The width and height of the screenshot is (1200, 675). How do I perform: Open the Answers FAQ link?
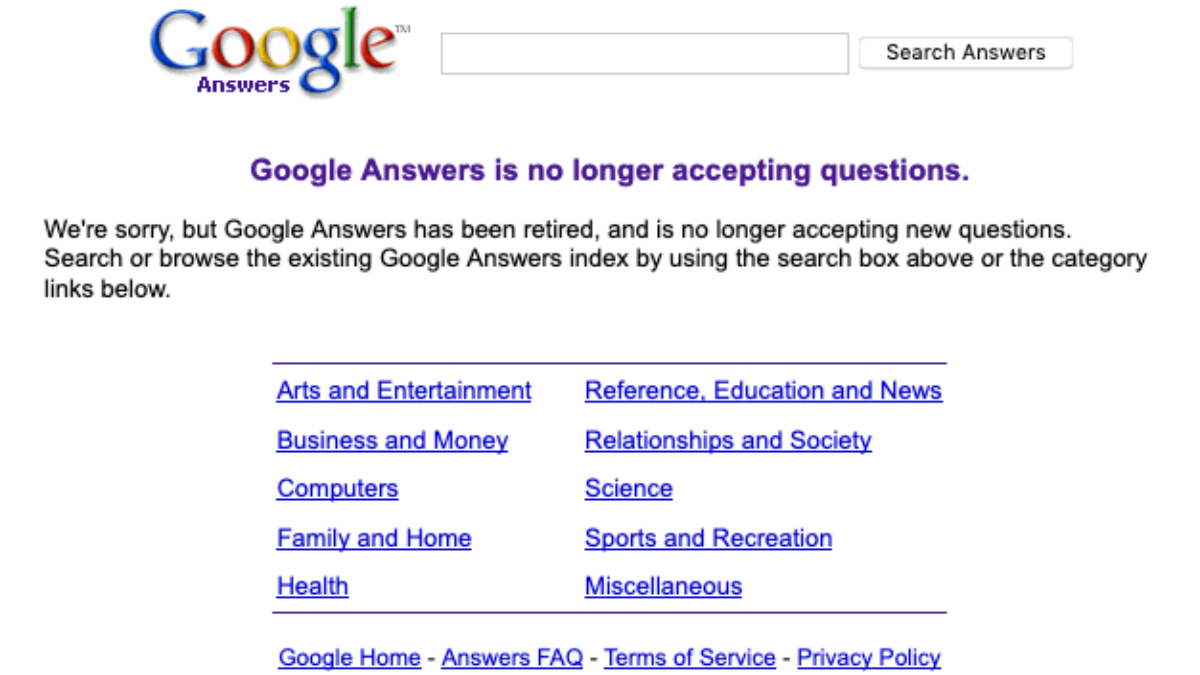tap(512, 658)
